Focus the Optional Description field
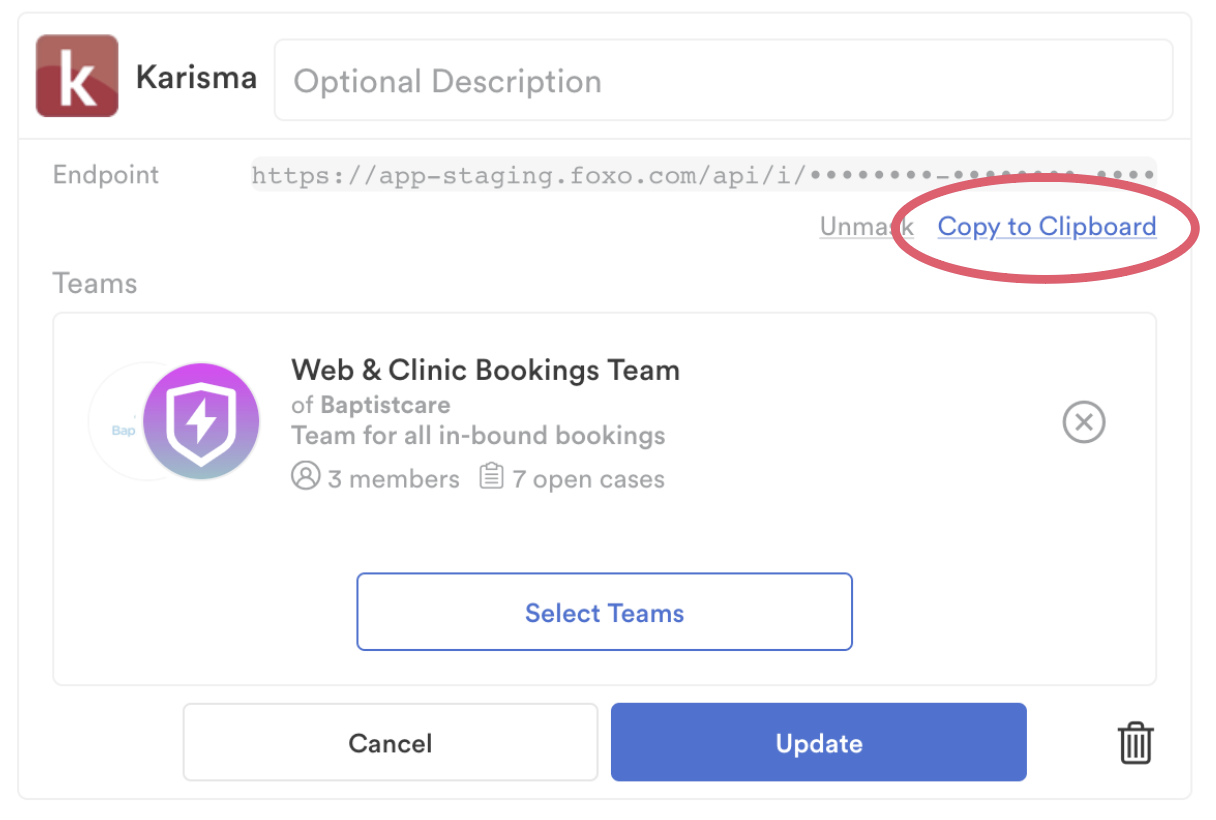This screenshot has width=1216, height=820. [723, 80]
